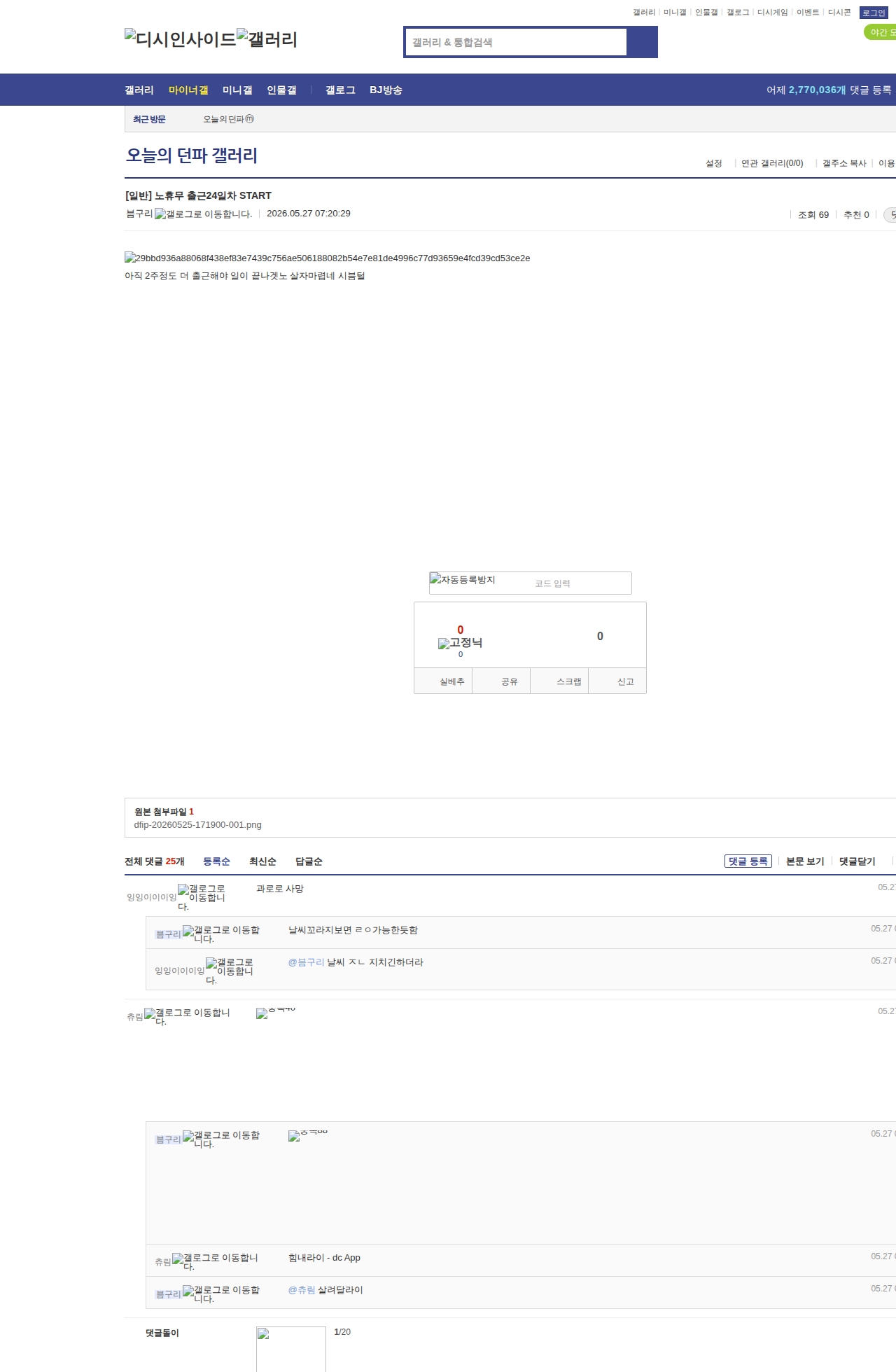This screenshot has width=896, height=1372.
Task: Open 츄림's gallog icon on the 힘내라이 reply
Action: point(215,1261)
